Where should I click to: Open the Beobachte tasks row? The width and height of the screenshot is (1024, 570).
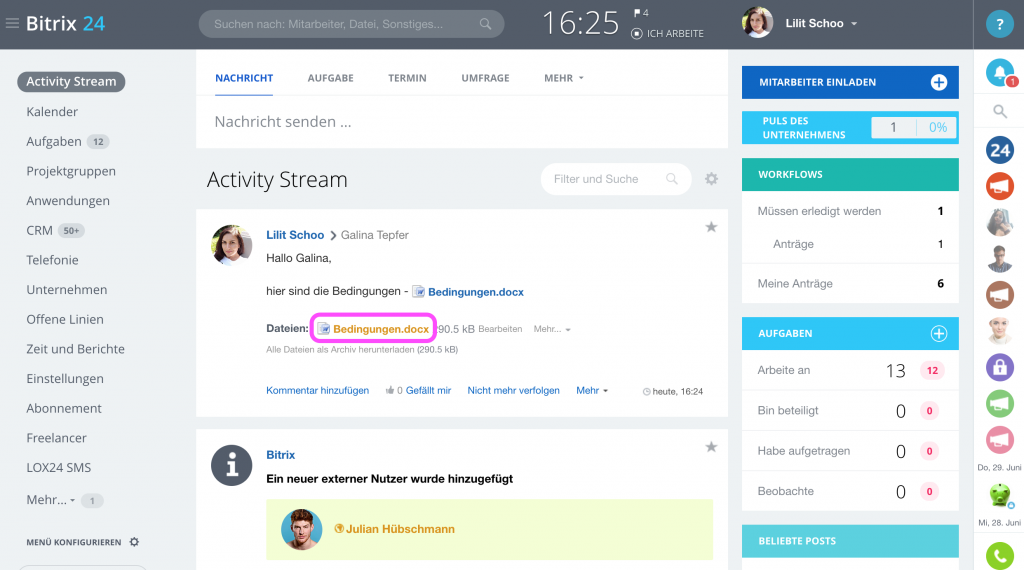click(x=850, y=491)
